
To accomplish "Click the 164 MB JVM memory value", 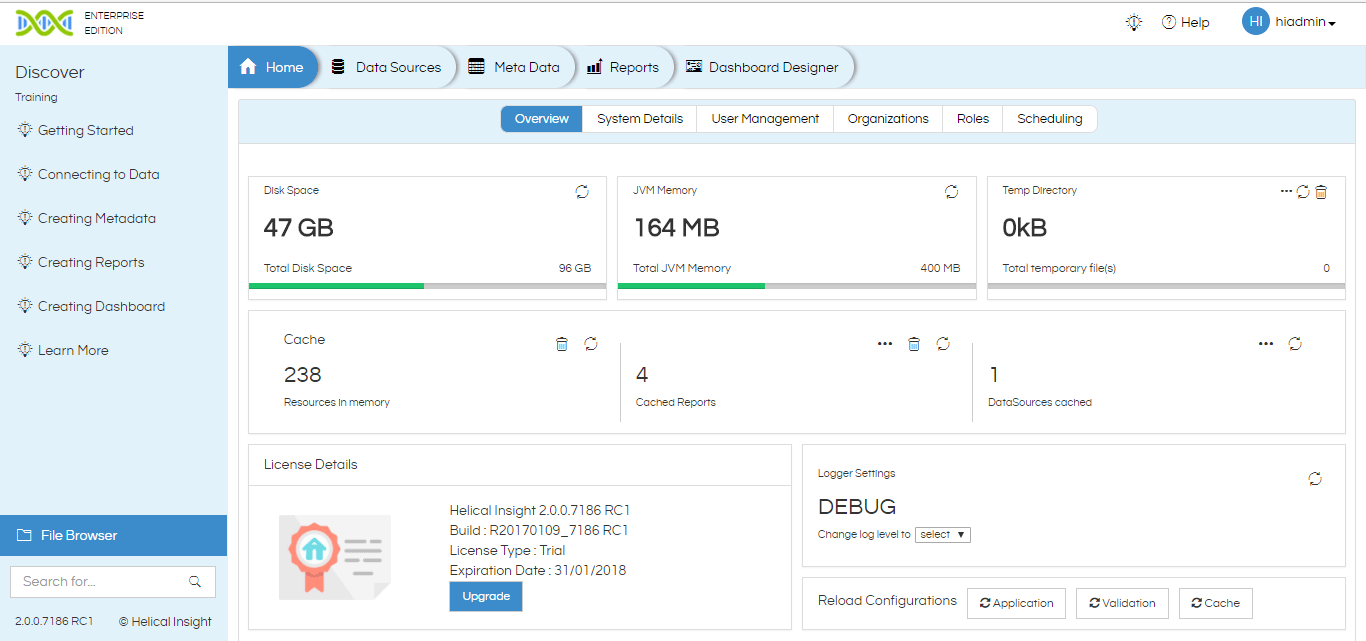I will [676, 228].
